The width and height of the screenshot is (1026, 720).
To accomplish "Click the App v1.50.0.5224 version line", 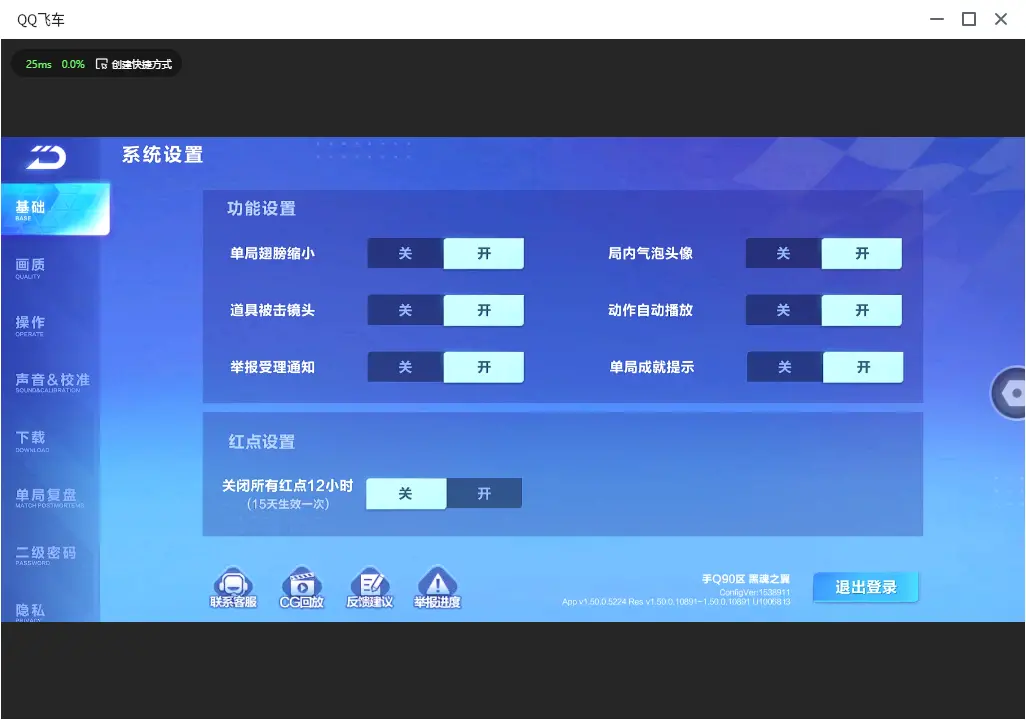I will (676, 602).
